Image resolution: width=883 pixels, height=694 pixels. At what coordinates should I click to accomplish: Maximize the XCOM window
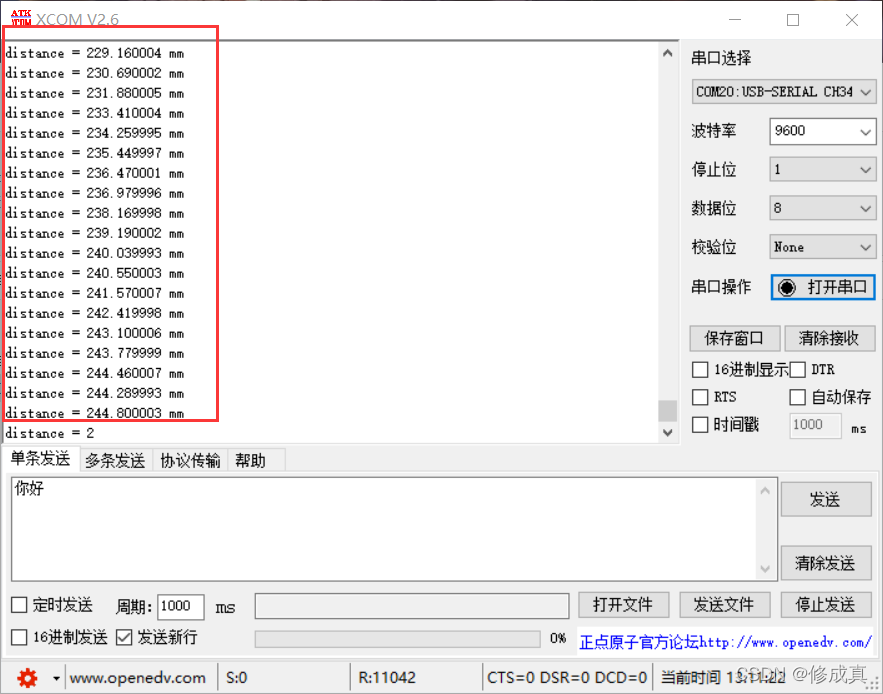tap(793, 20)
